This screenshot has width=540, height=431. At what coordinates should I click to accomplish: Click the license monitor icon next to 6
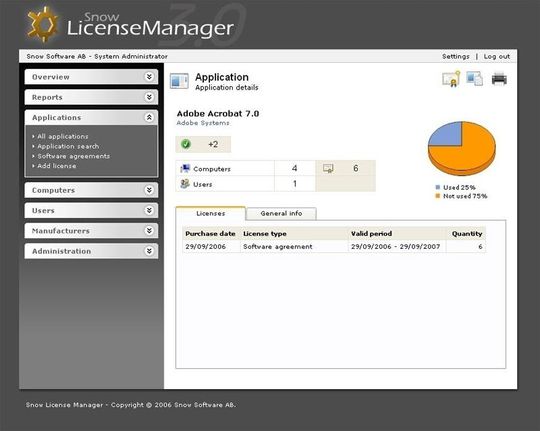tap(328, 168)
